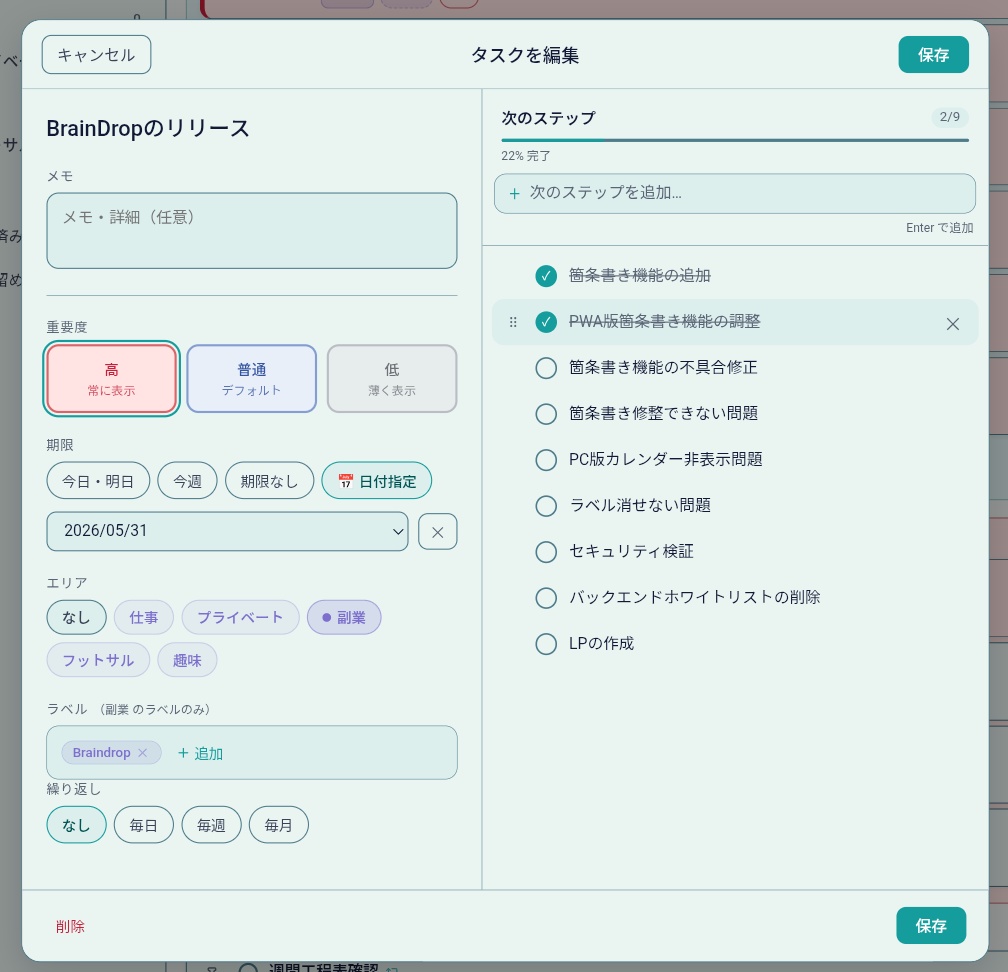Select the 副業 area chip
Viewport: 1008px width, 972px height.
pos(344,617)
